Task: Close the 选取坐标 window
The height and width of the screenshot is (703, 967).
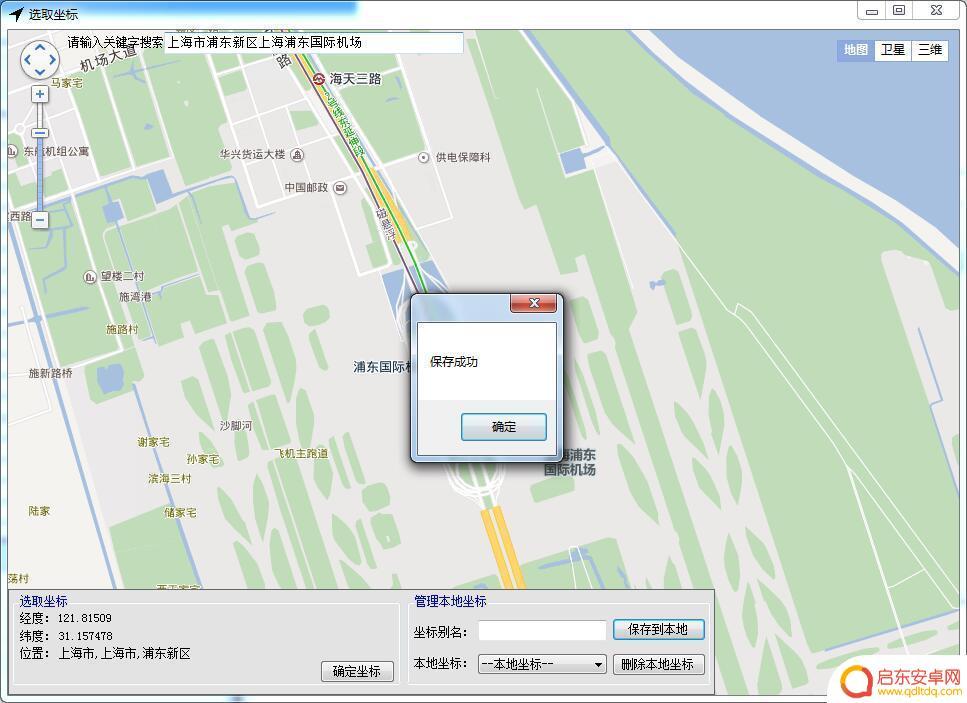Action: (x=936, y=10)
